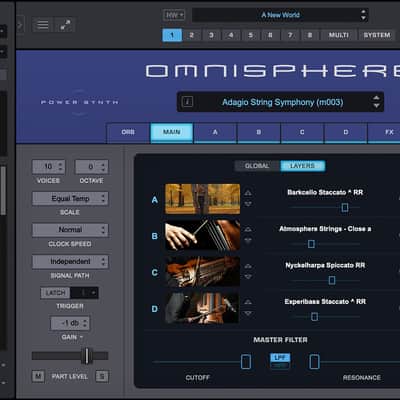Step to previous layer D soundsource
The height and width of the screenshot is (400, 400).
[248, 302]
